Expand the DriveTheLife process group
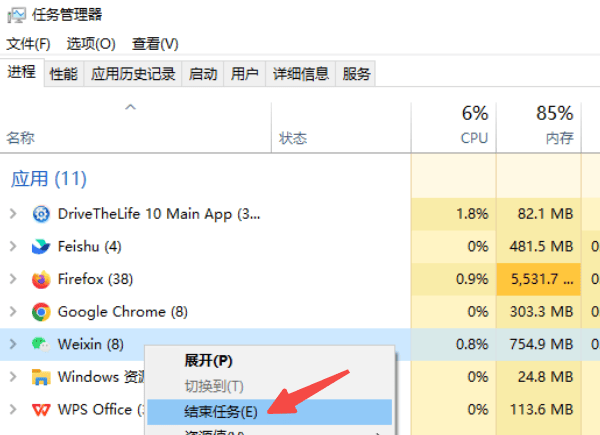 coord(12,214)
